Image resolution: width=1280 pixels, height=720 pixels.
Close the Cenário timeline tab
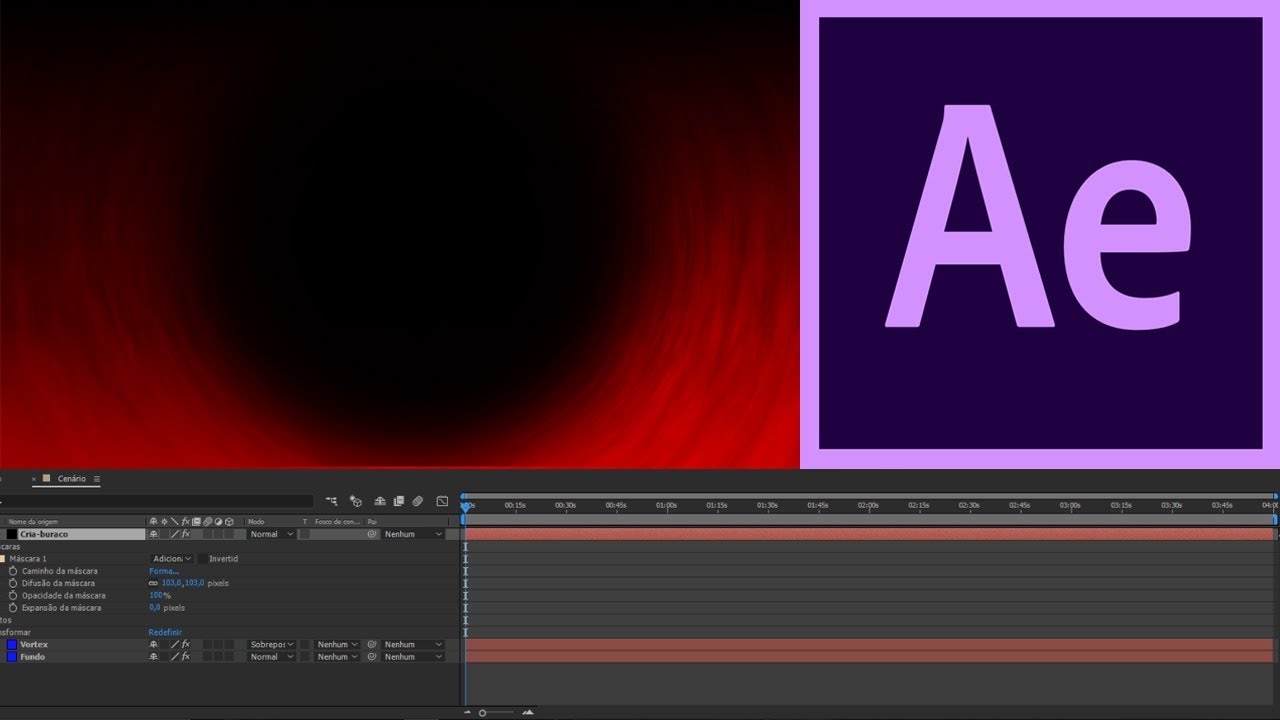click(x=34, y=479)
